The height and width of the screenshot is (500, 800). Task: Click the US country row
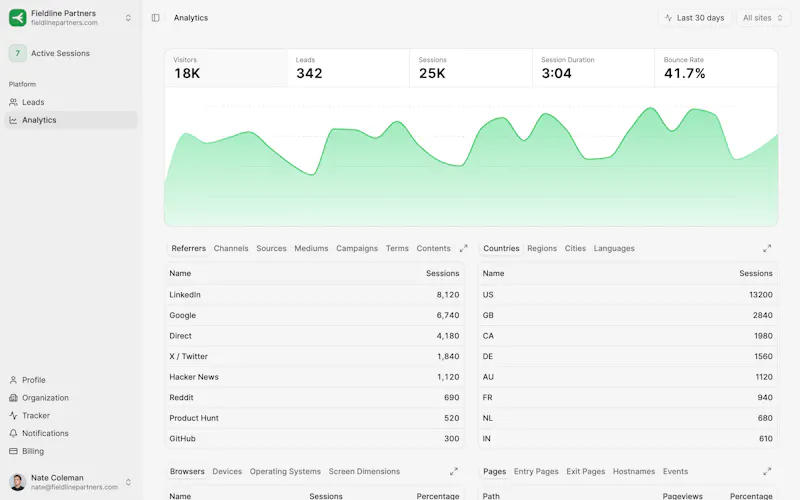(x=628, y=295)
